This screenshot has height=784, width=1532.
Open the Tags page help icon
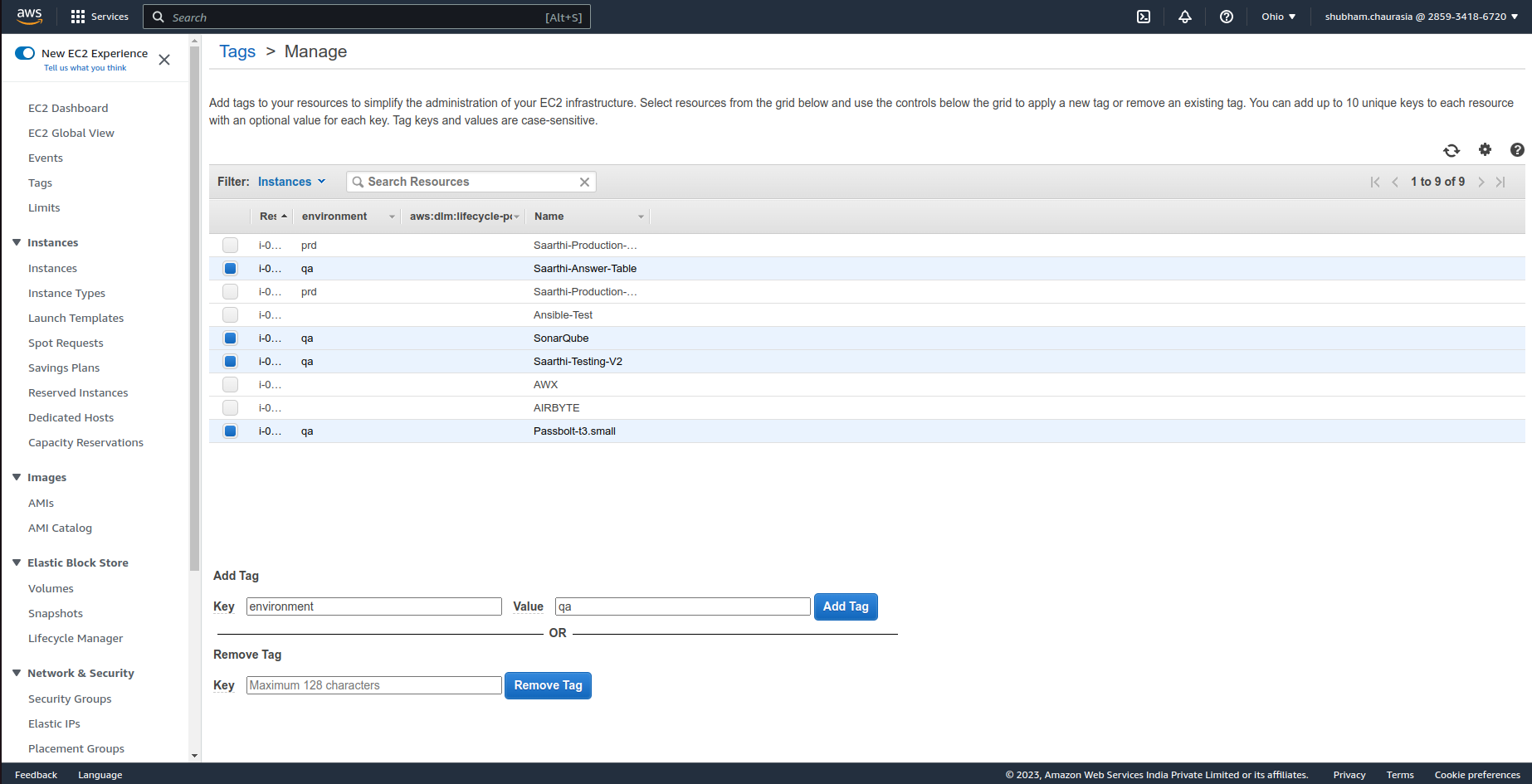point(1517,149)
